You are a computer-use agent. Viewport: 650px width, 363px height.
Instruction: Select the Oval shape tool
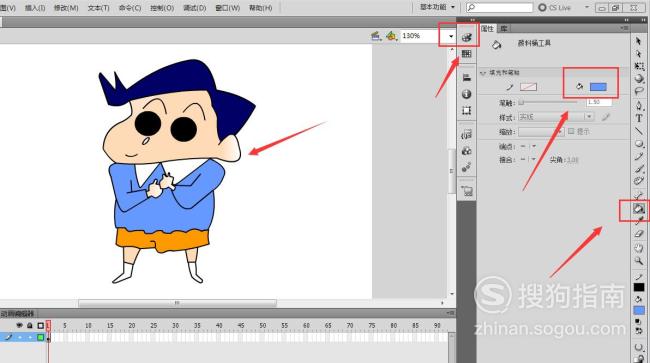point(639,143)
